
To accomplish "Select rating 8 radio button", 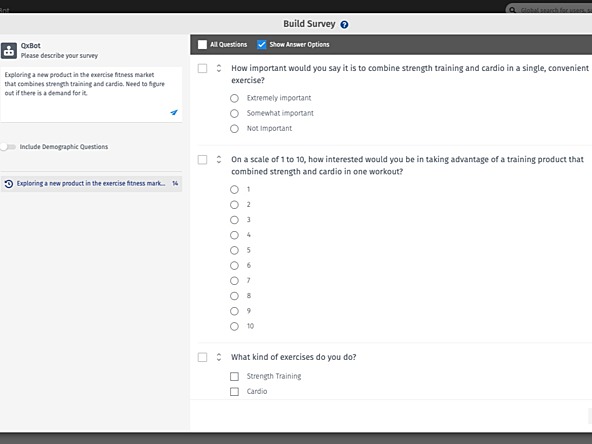I will [234, 296].
